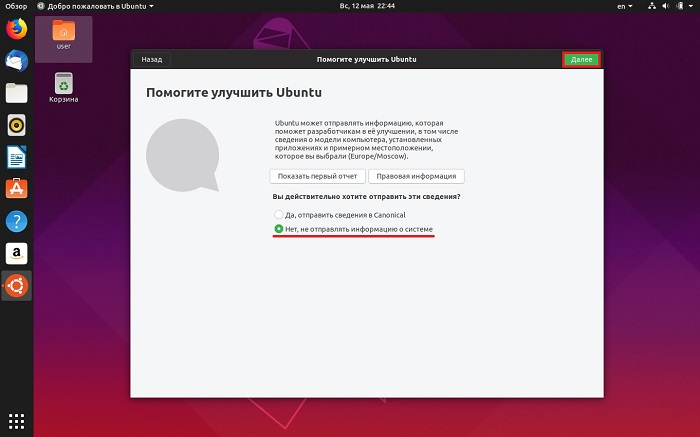Open the Help icon in dock

pos(17,221)
